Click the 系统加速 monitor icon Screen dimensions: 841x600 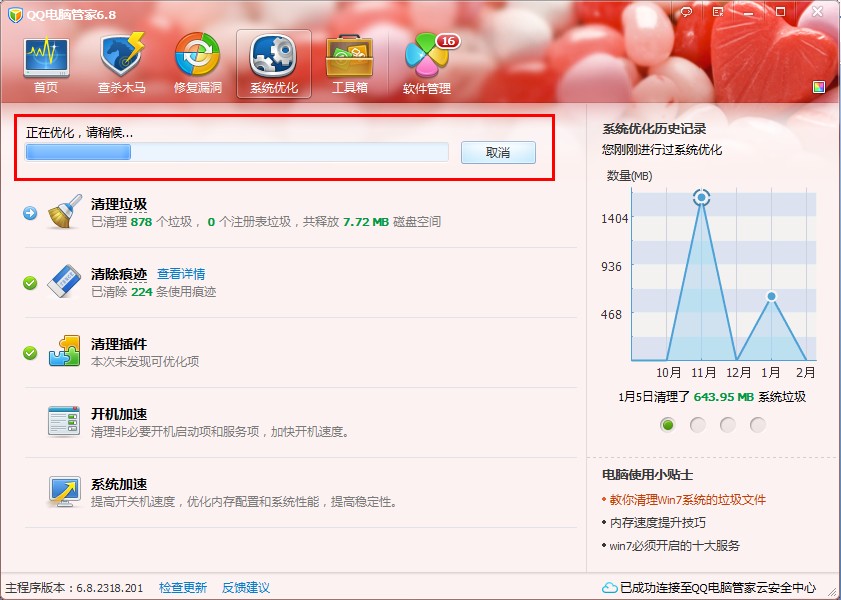click(65, 491)
